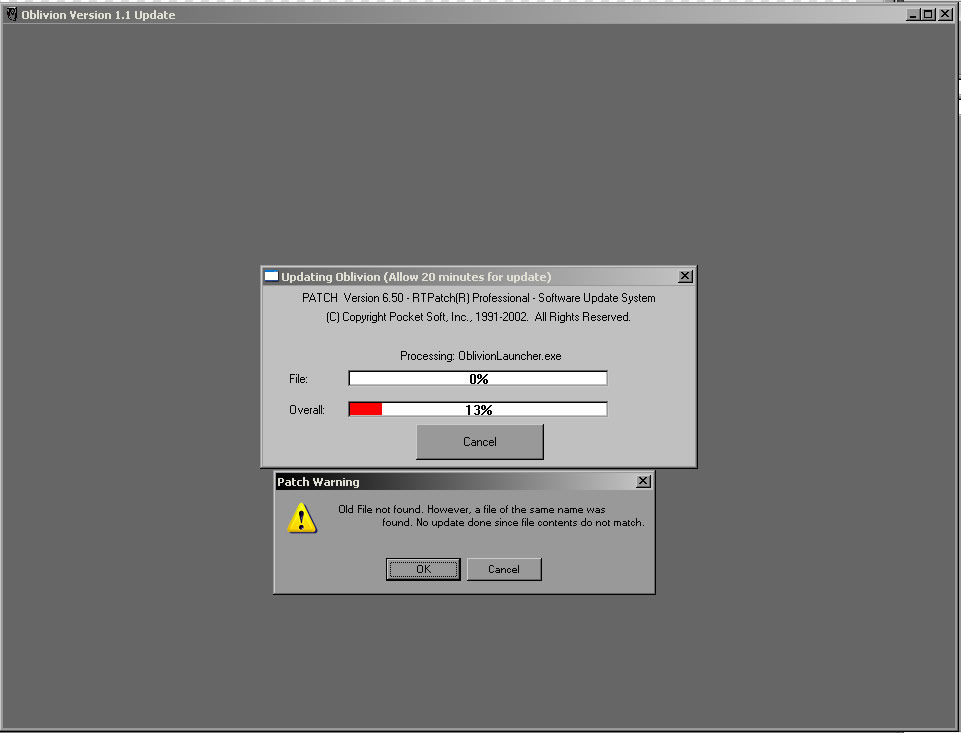Viewport: 961px width, 733px height.
Task: Click OK in the Patch Warning dialog
Action: pyautogui.click(x=423, y=569)
